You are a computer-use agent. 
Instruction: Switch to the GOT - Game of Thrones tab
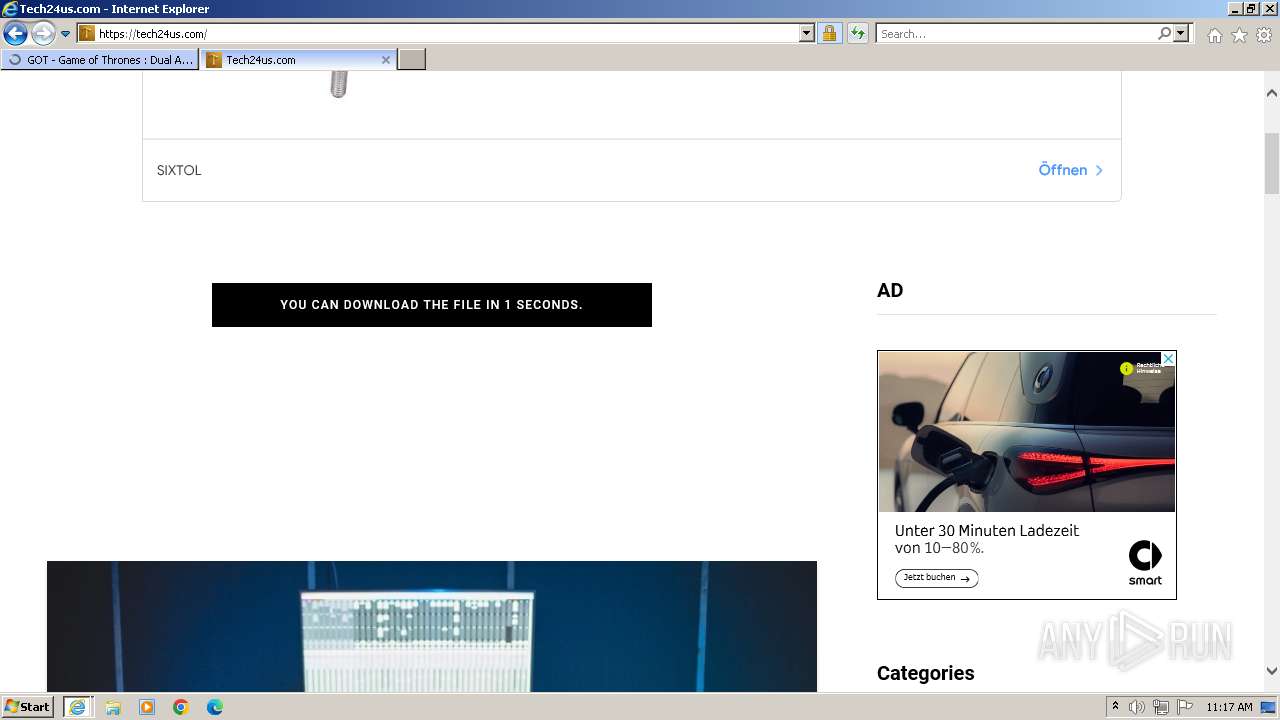(100, 60)
